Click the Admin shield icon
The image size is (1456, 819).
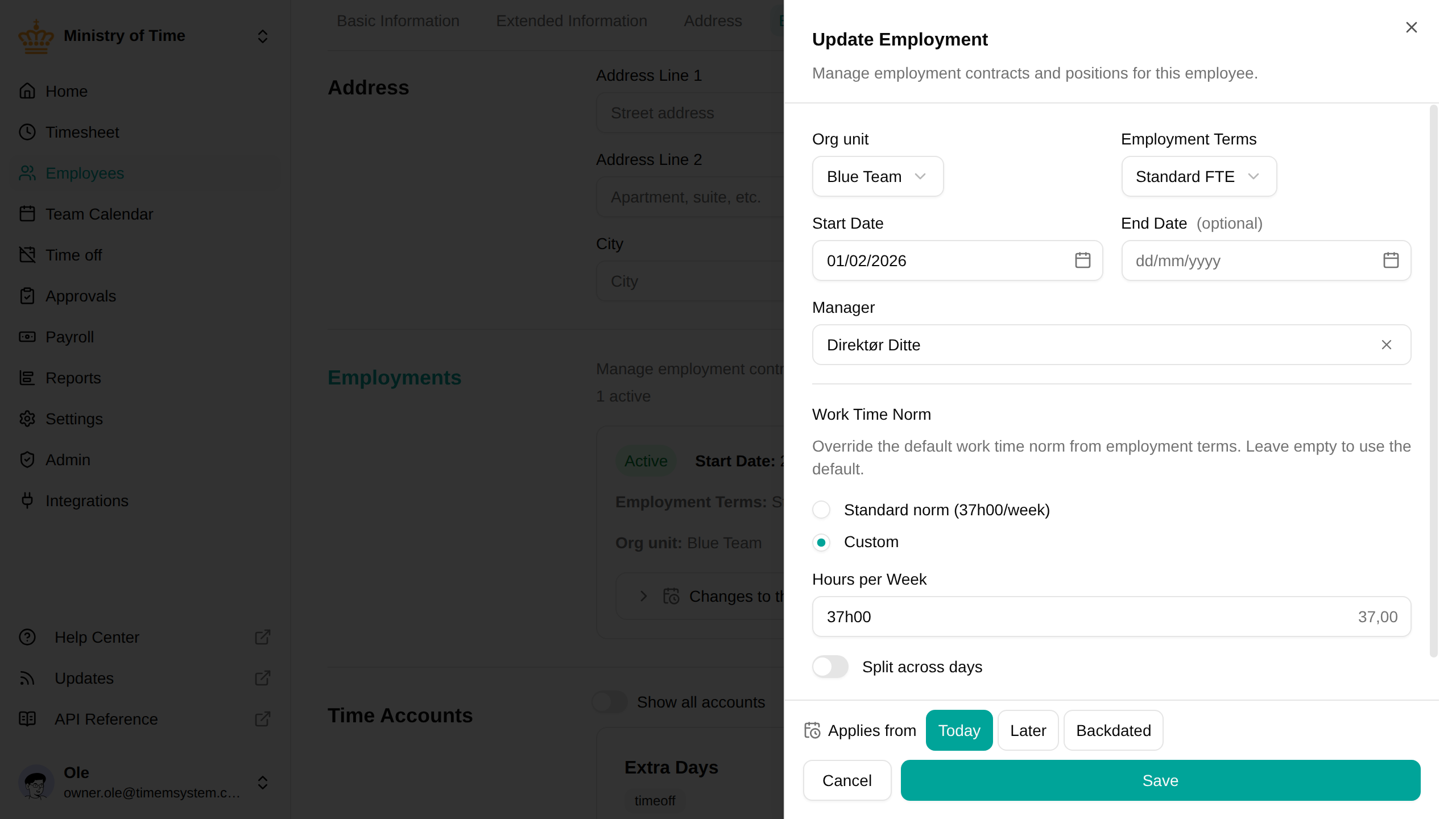27,460
